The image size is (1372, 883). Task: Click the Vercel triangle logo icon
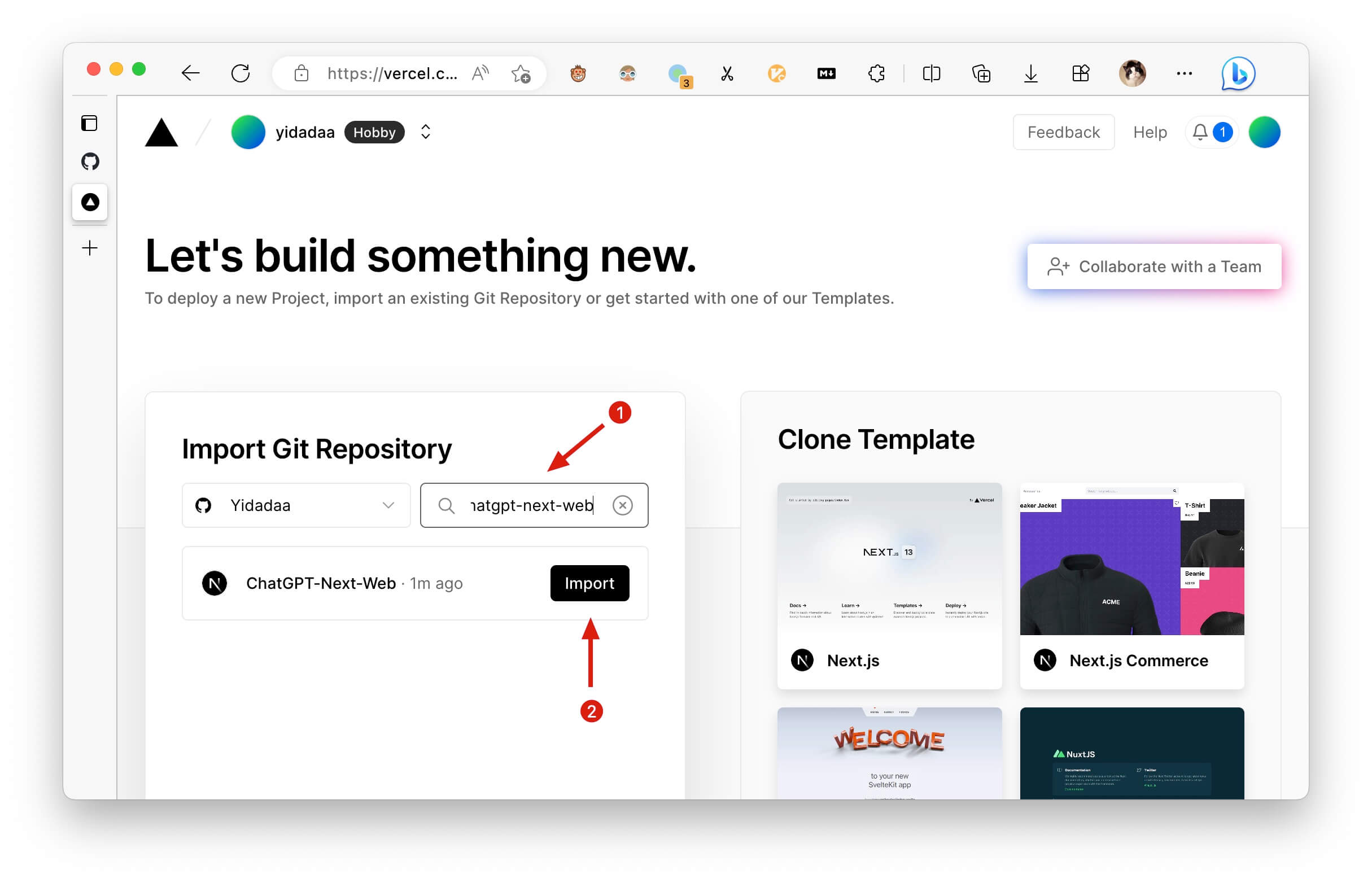click(162, 131)
